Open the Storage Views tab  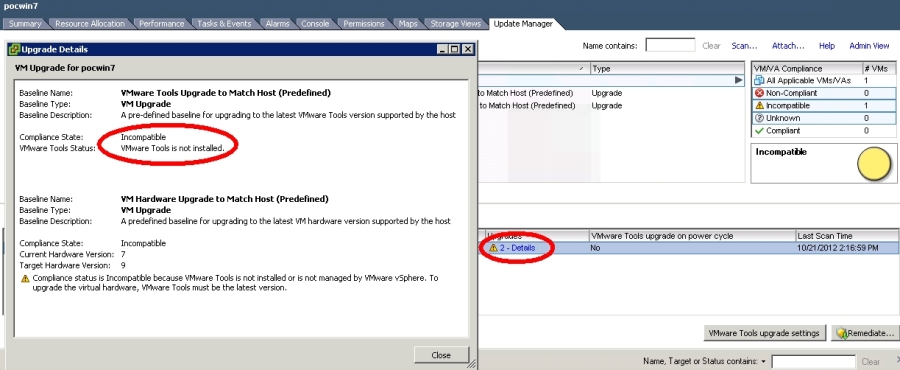click(x=455, y=24)
